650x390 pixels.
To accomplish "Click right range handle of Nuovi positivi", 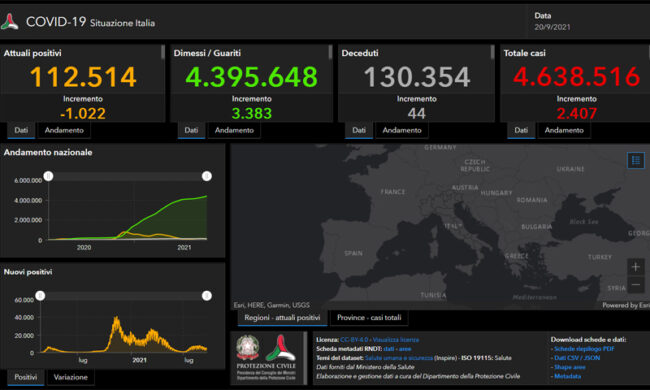I will point(207,296).
